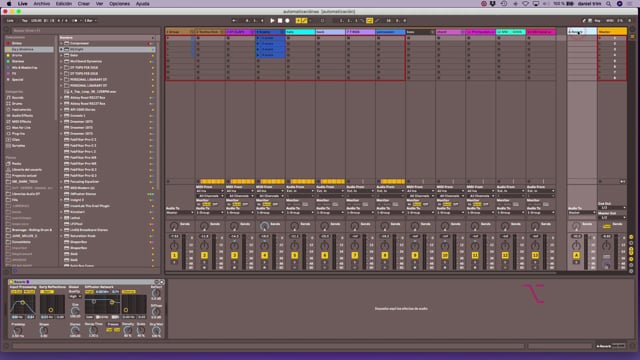
Task: Toggle track 8 activator button
Action: [x=384, y=256]
